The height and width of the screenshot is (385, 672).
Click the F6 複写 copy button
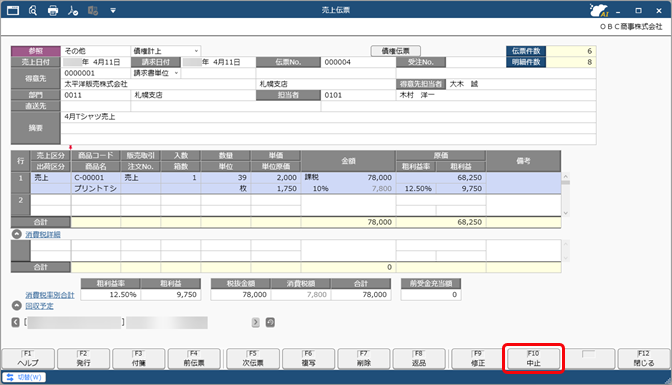[x=309, y=358]
